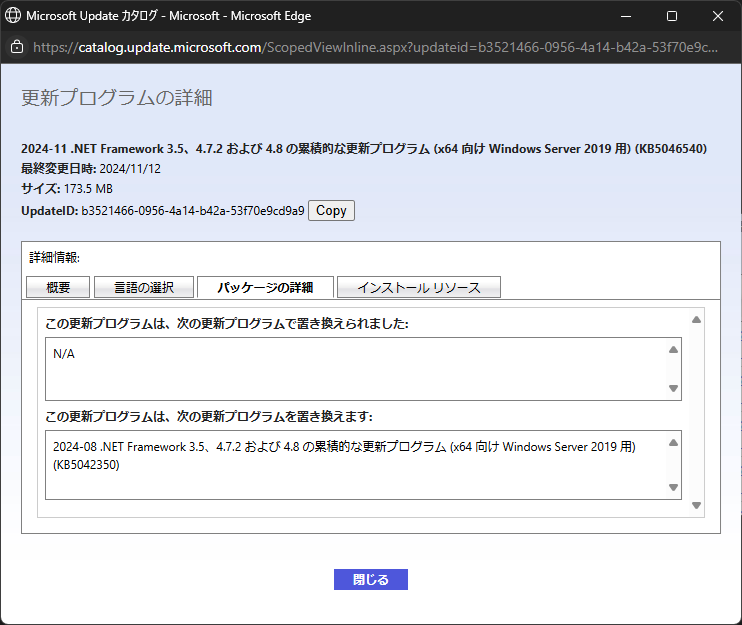Click the globe site icon in title bar
The width and height of the screenshot is (742, 625).
click(x=13, y=16)
